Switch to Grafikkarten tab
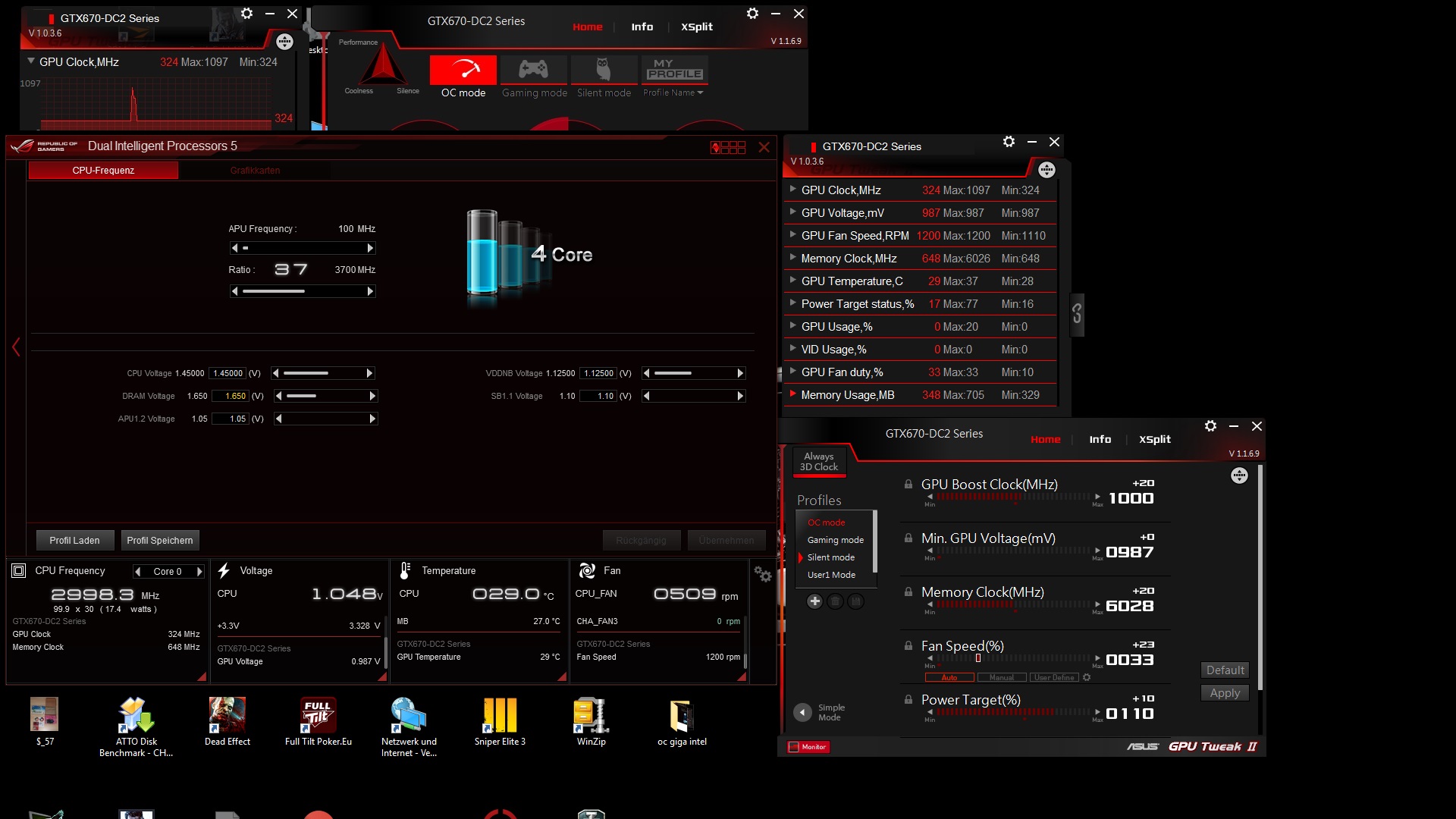The image size is (1456, 819). [255, 171]
